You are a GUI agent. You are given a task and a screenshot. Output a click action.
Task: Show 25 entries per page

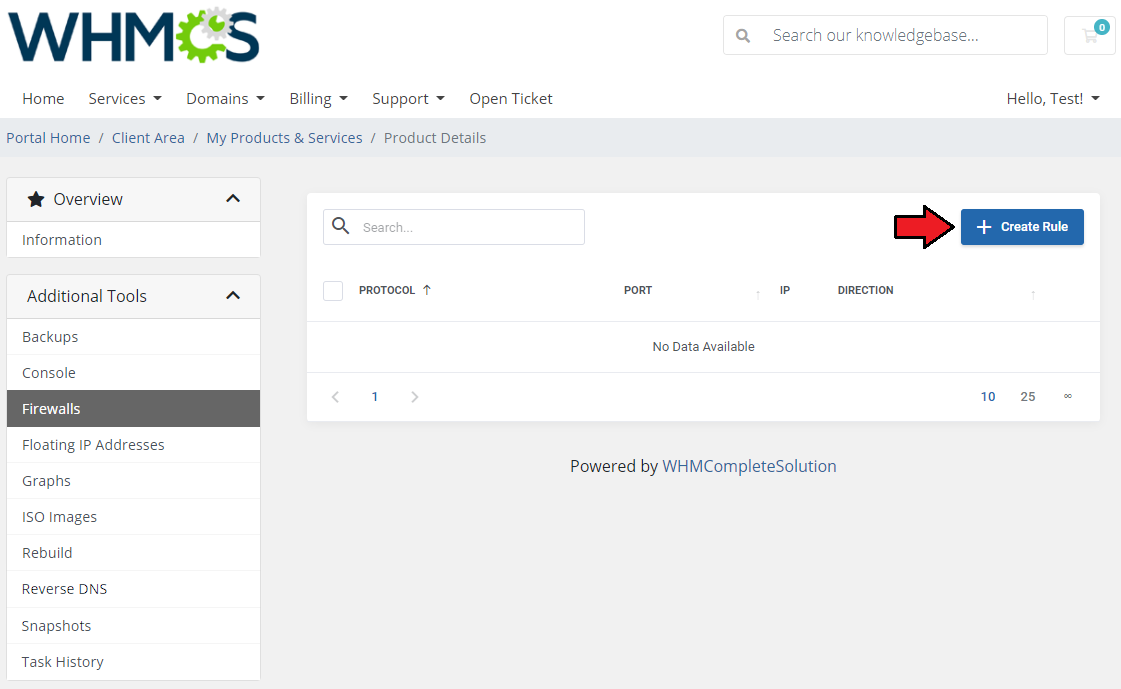[1028, 397]
